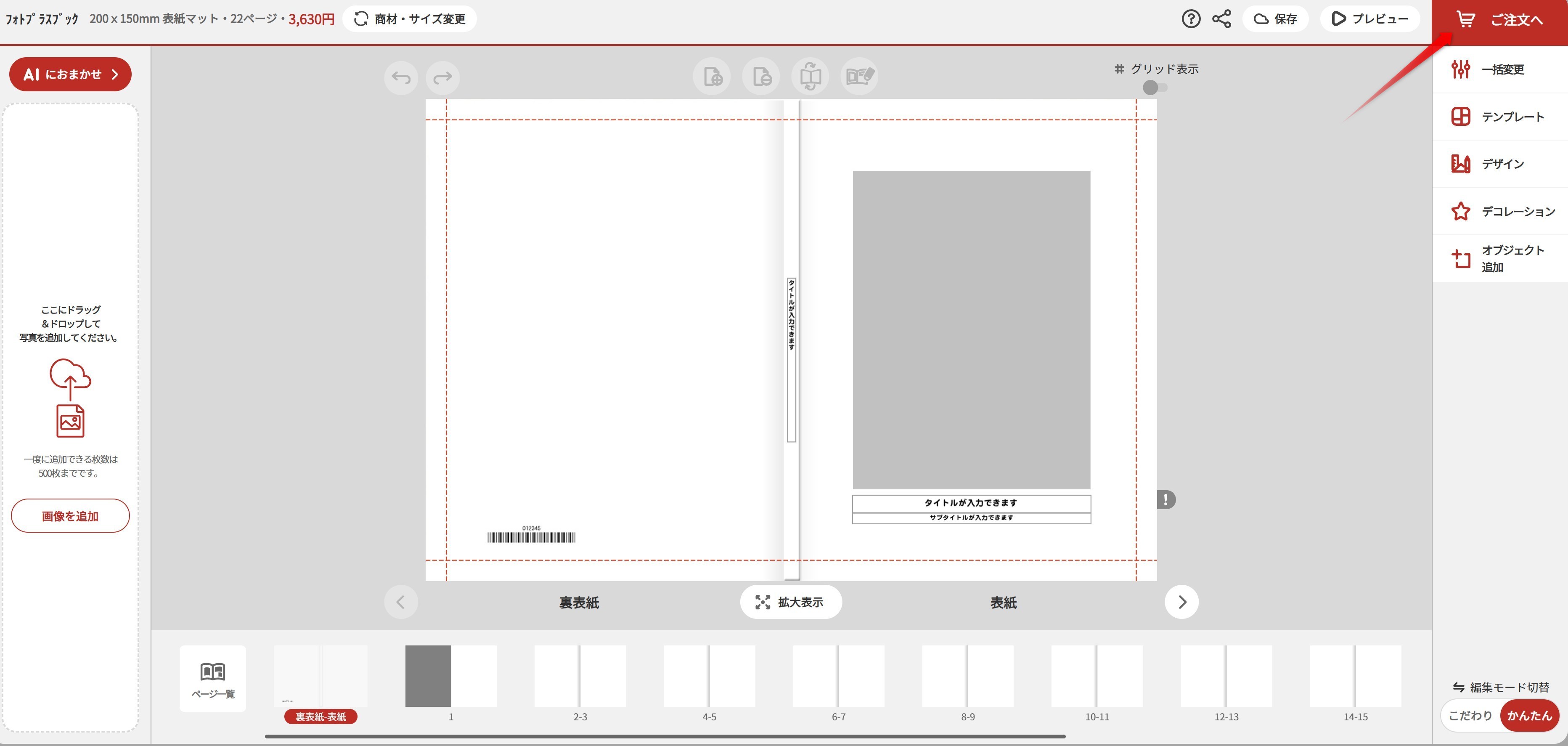Click the 一括変更 sliders icon
The image size is (1568, 746).
pos(1460,69)
